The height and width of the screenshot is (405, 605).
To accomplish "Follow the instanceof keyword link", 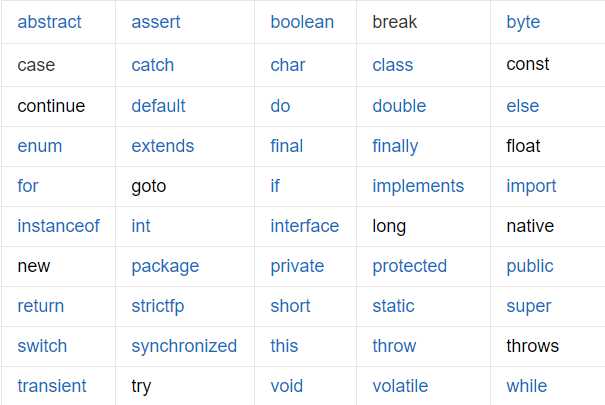I will pos(58,226).
